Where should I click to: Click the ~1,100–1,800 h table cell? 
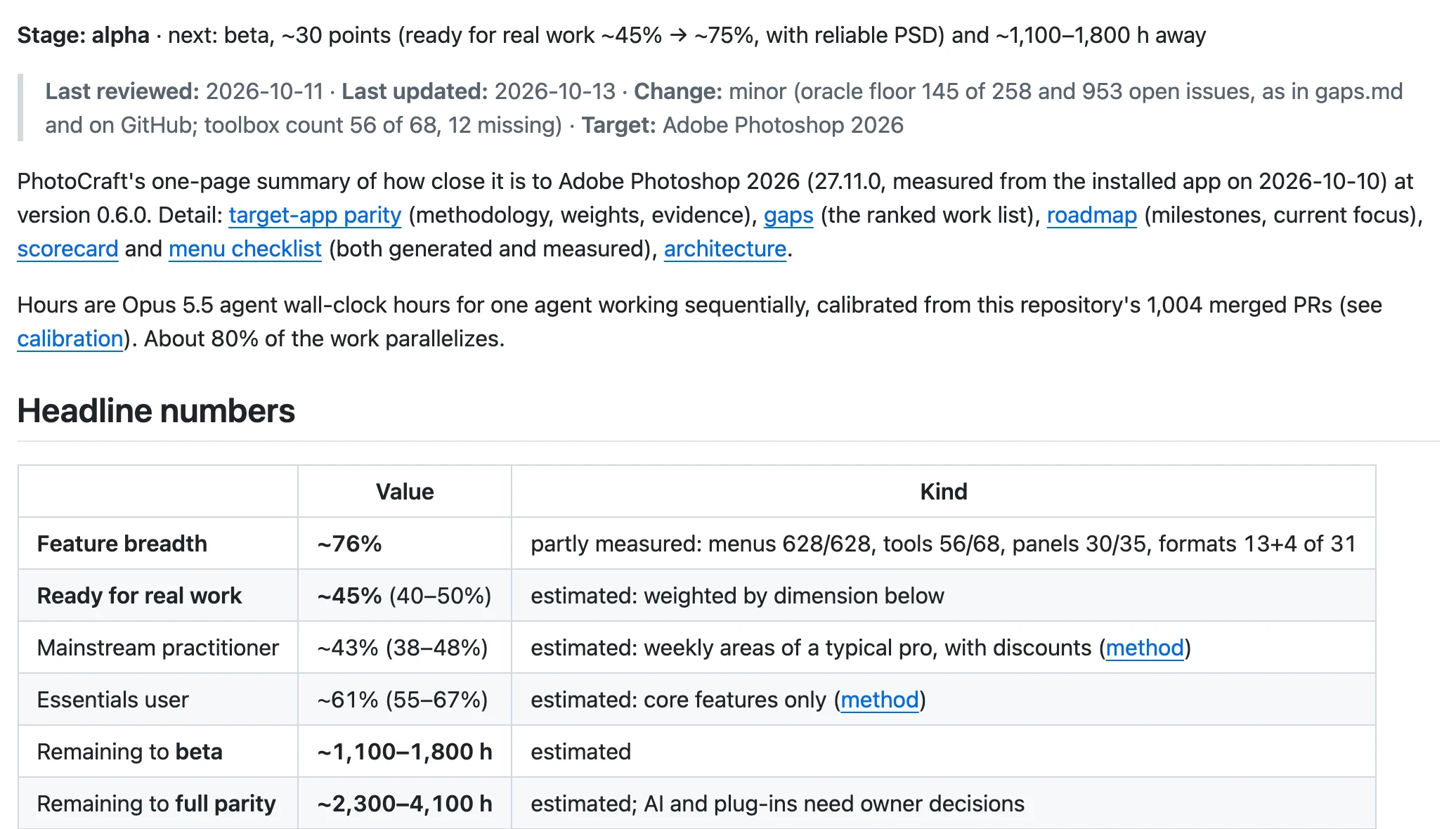click(x=405, y=752)
